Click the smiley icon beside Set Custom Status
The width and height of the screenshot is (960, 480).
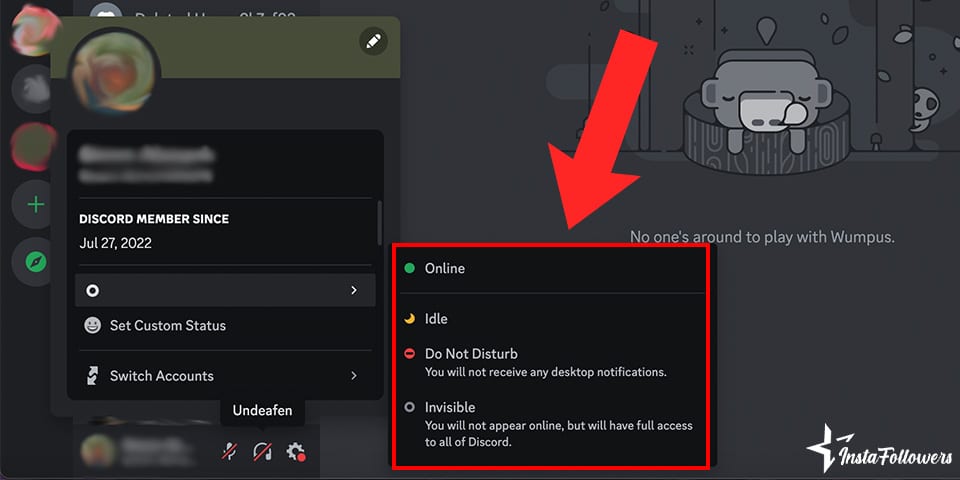(x=92, y=325)
